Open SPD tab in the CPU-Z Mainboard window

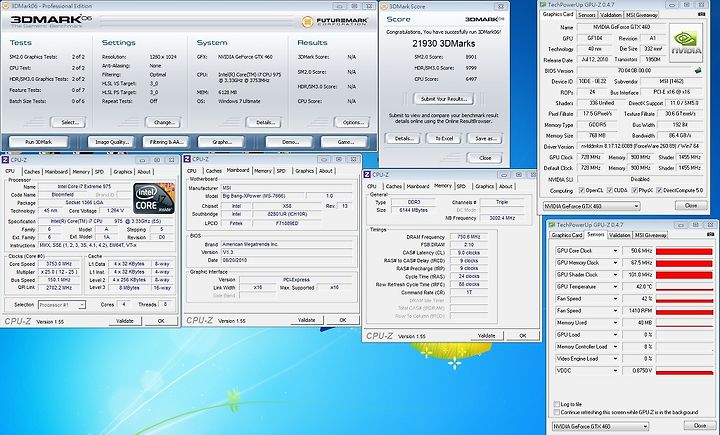[281, 171]
